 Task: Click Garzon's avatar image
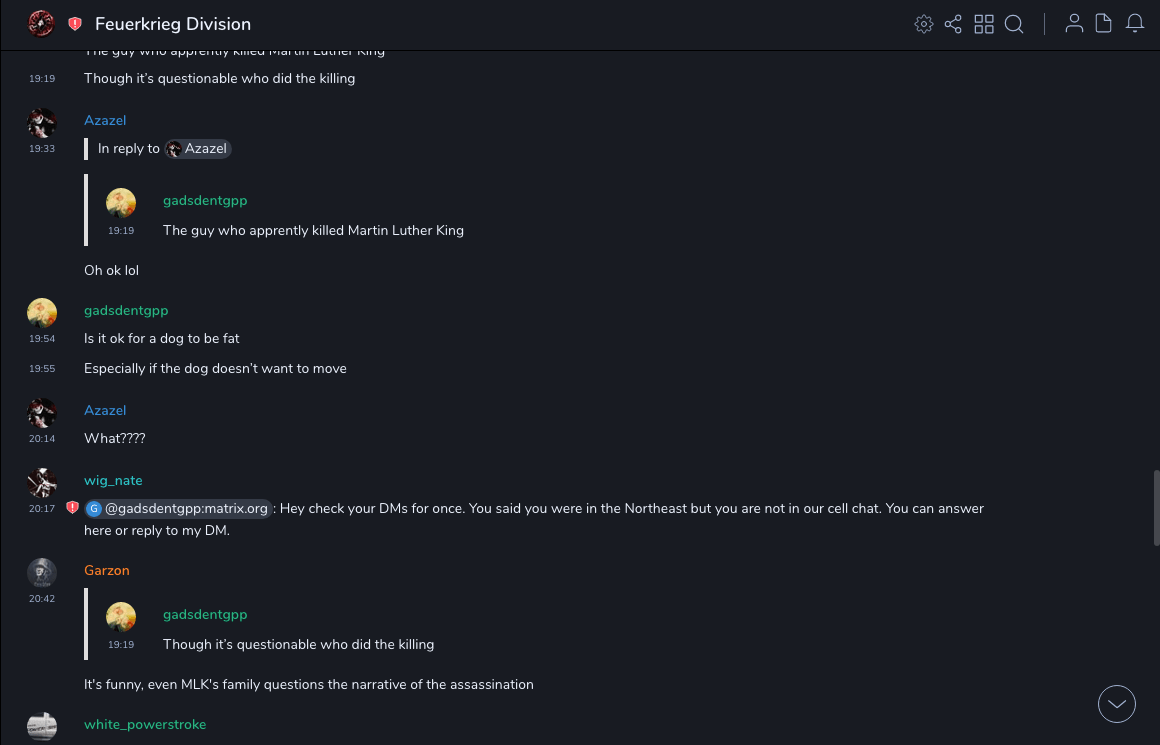(41, 571)
